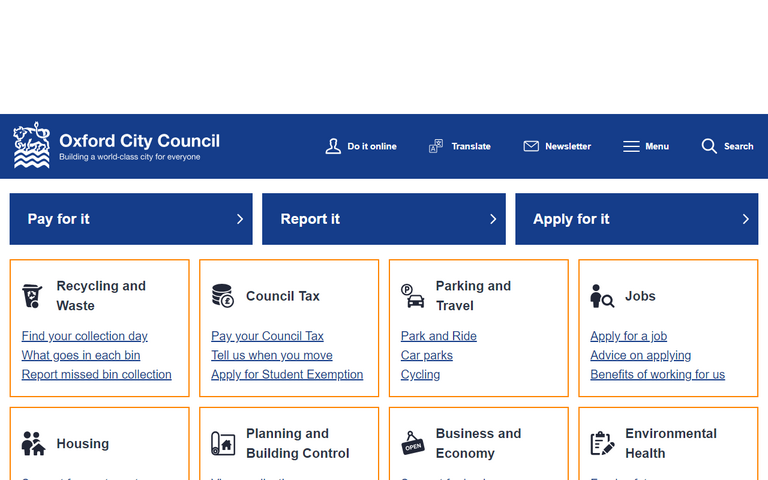Select Pay your Council Tax link
Viewport: 768px width, 480px height.
(267, 336)
